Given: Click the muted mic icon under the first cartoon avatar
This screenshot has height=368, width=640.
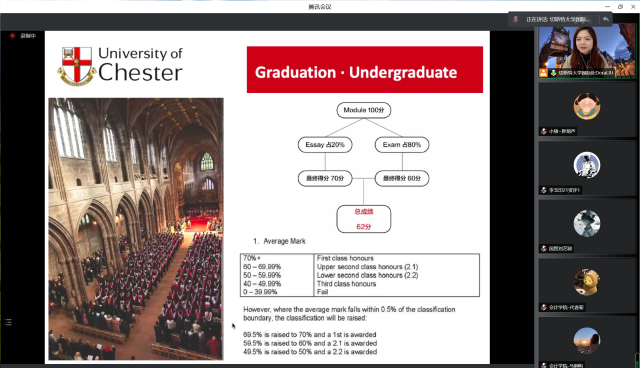Looking at the screenshot, I should pos(544,131).
